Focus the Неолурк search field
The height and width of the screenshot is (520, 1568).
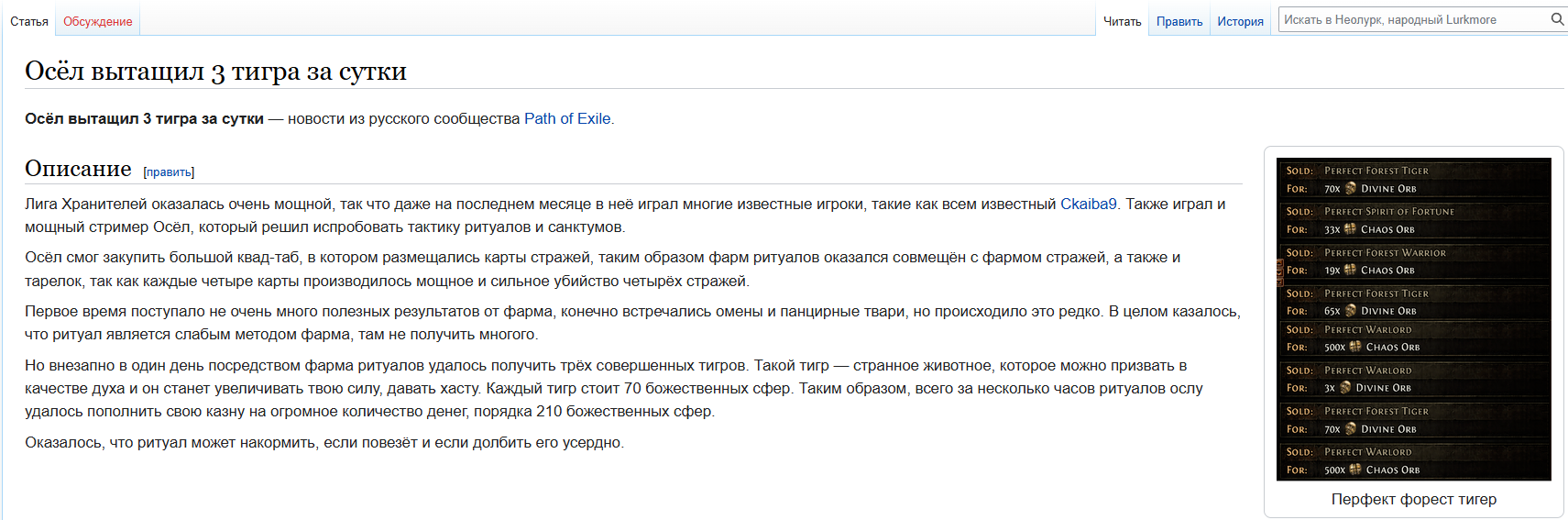[1411, 19]
